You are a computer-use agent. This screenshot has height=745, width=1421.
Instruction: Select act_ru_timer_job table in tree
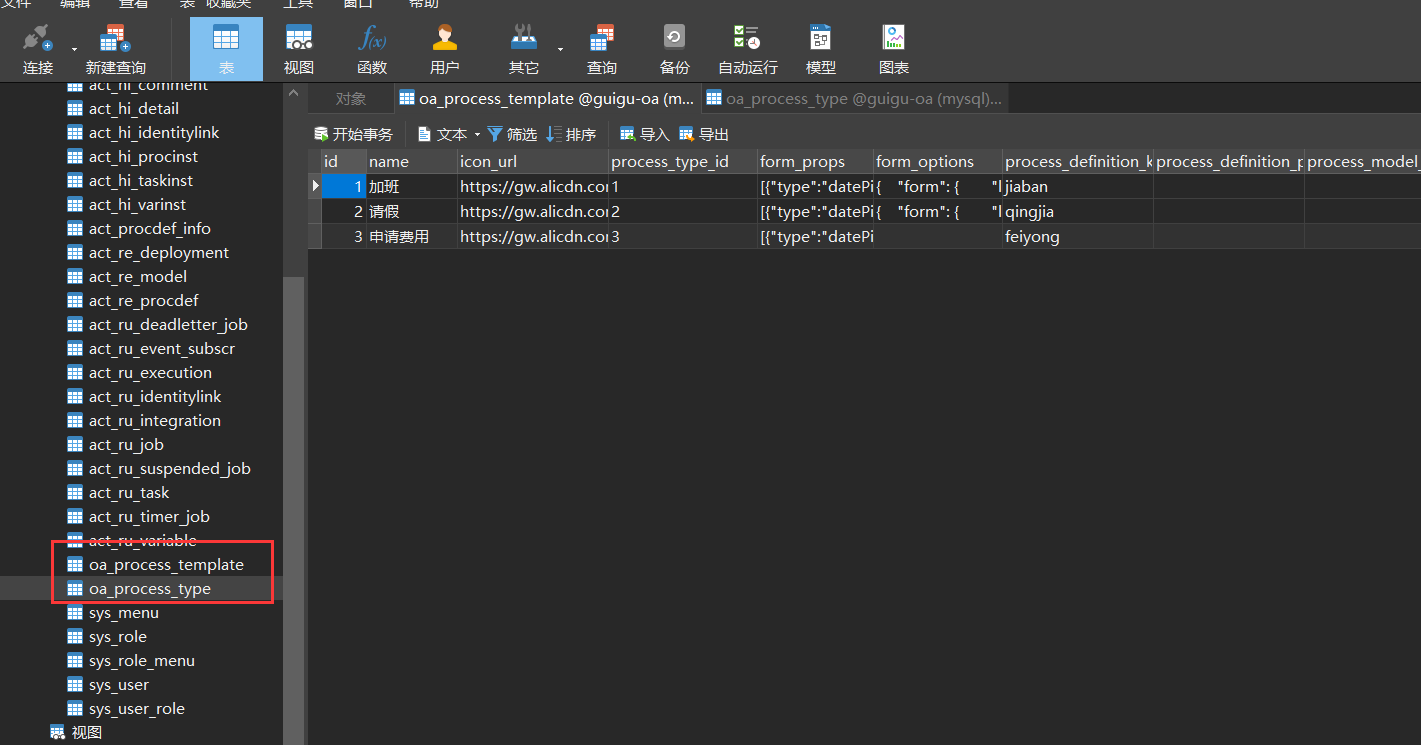coord(149,516)
